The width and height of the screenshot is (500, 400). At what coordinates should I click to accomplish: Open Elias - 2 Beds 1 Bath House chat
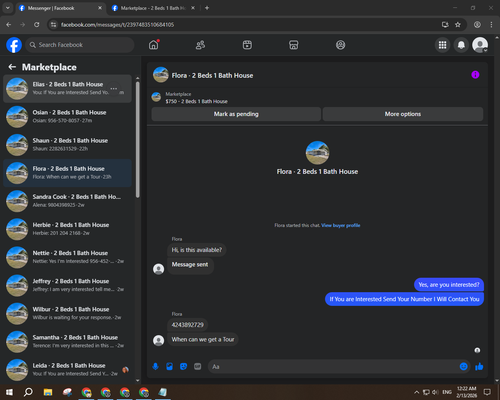click(67, 89)
